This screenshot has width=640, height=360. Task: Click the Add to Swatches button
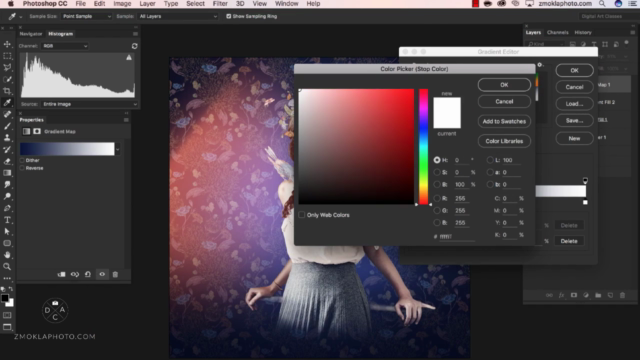pyautogui.click(x=504, y=121)
